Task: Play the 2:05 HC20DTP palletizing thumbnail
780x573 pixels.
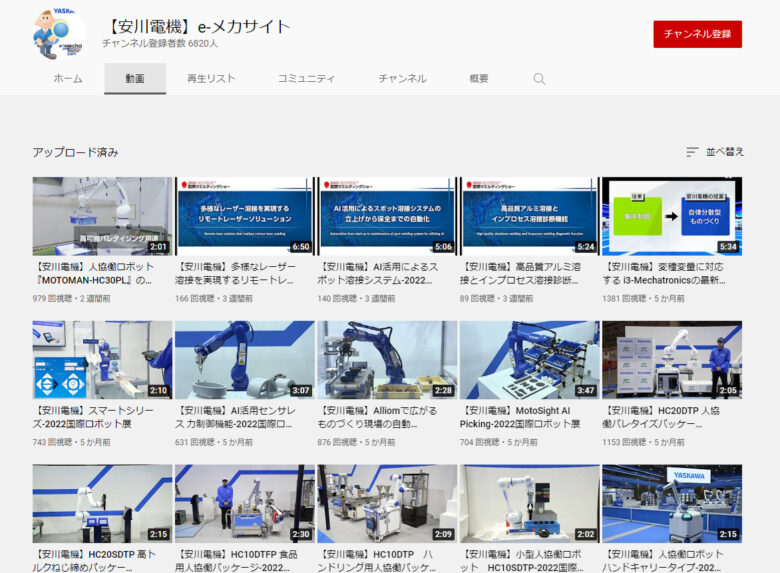Action: click(672, 360)
